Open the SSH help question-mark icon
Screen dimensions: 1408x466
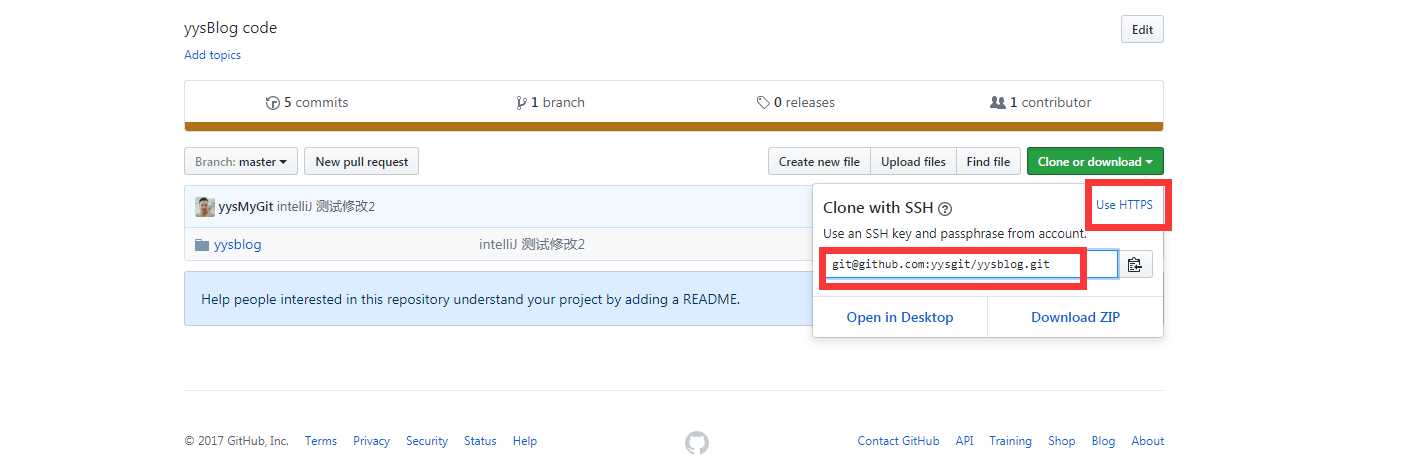[945, 209]
